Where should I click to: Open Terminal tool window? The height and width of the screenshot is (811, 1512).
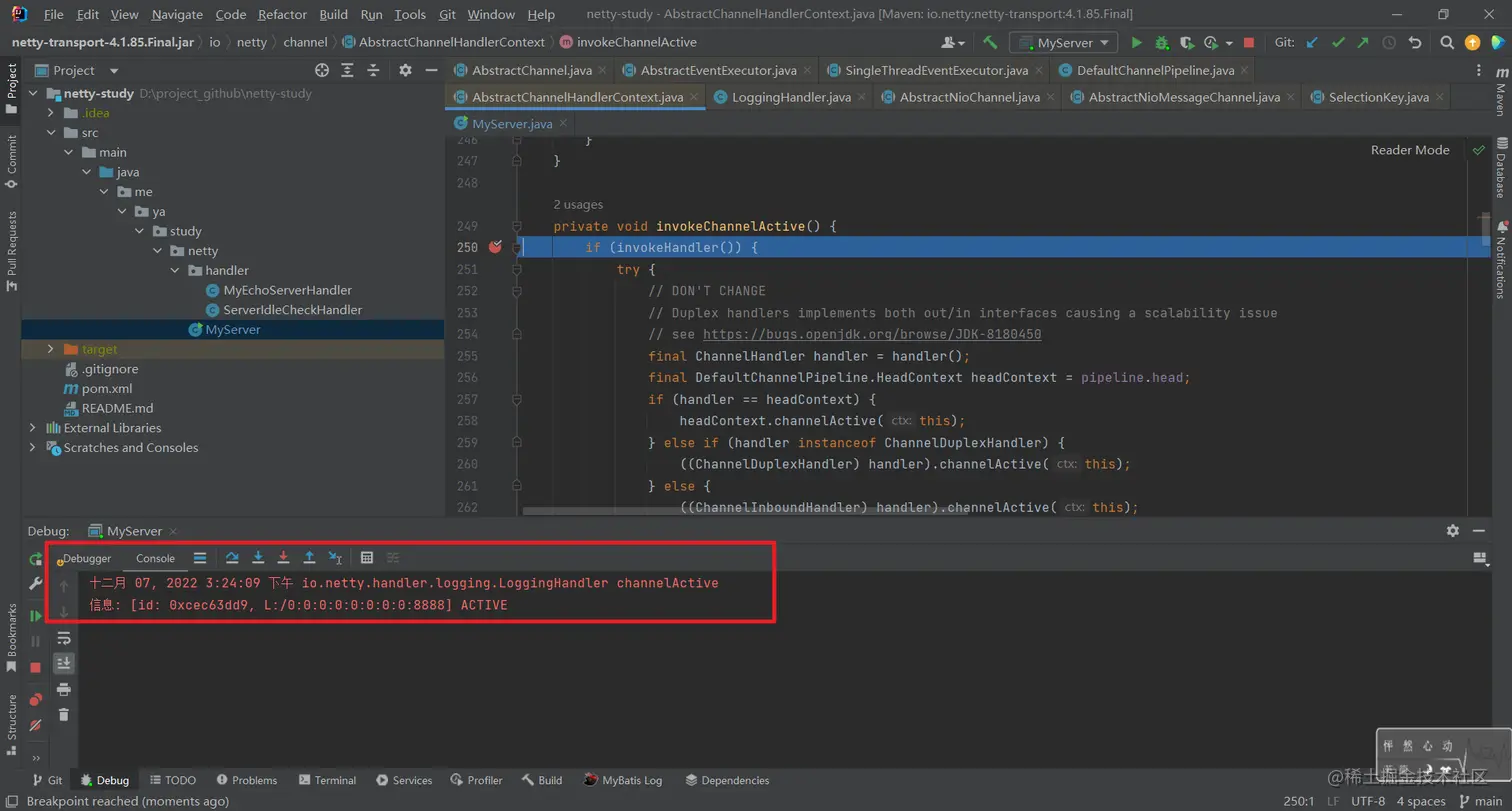tap(326, 780)
